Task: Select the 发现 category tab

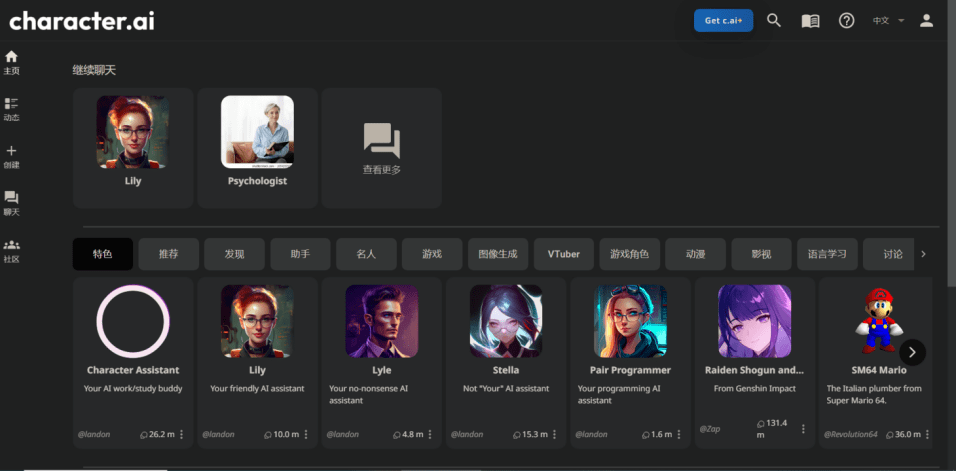Action: click(234, 254)
